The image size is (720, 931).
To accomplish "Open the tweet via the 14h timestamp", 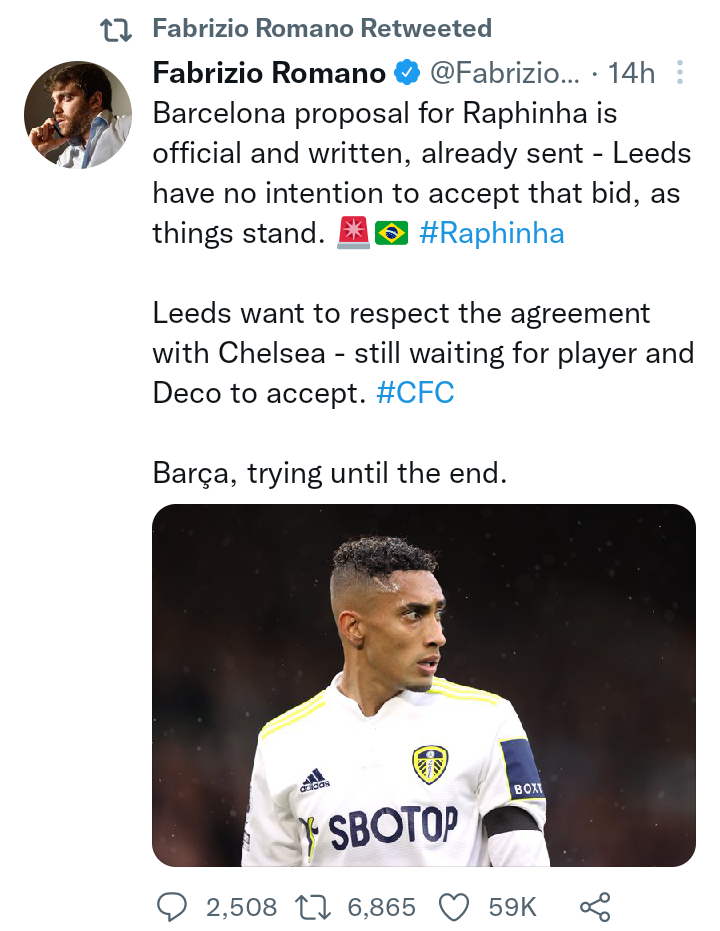I will click(x=632, y=73).
